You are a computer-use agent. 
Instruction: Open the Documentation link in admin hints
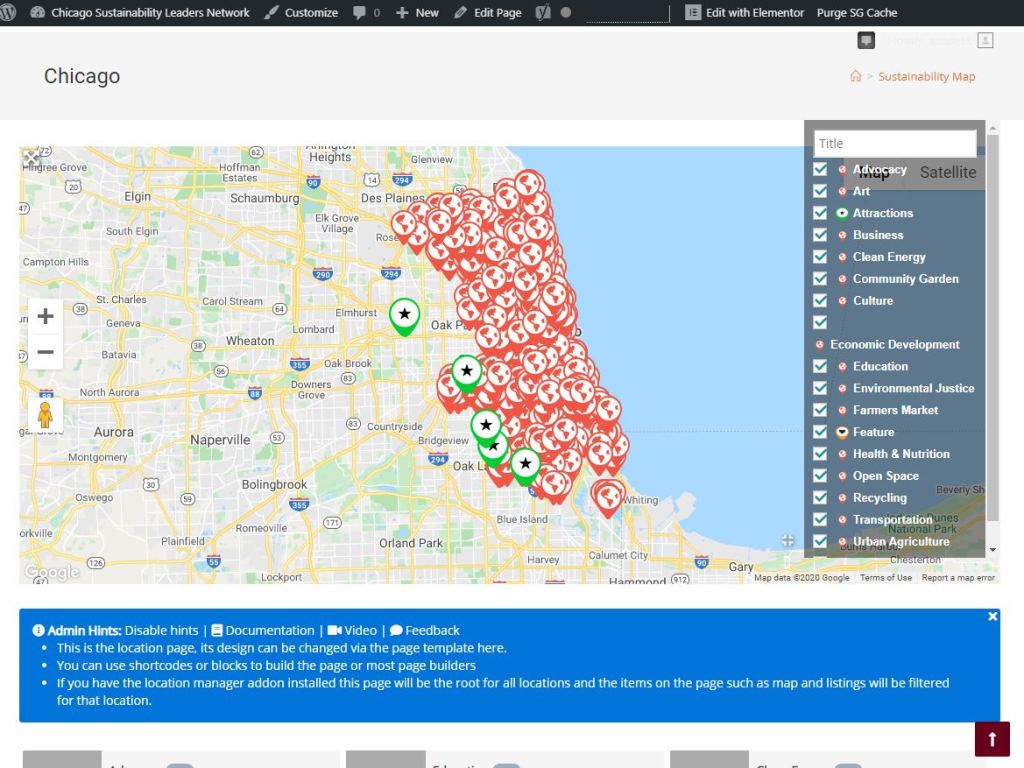(263, 630)
